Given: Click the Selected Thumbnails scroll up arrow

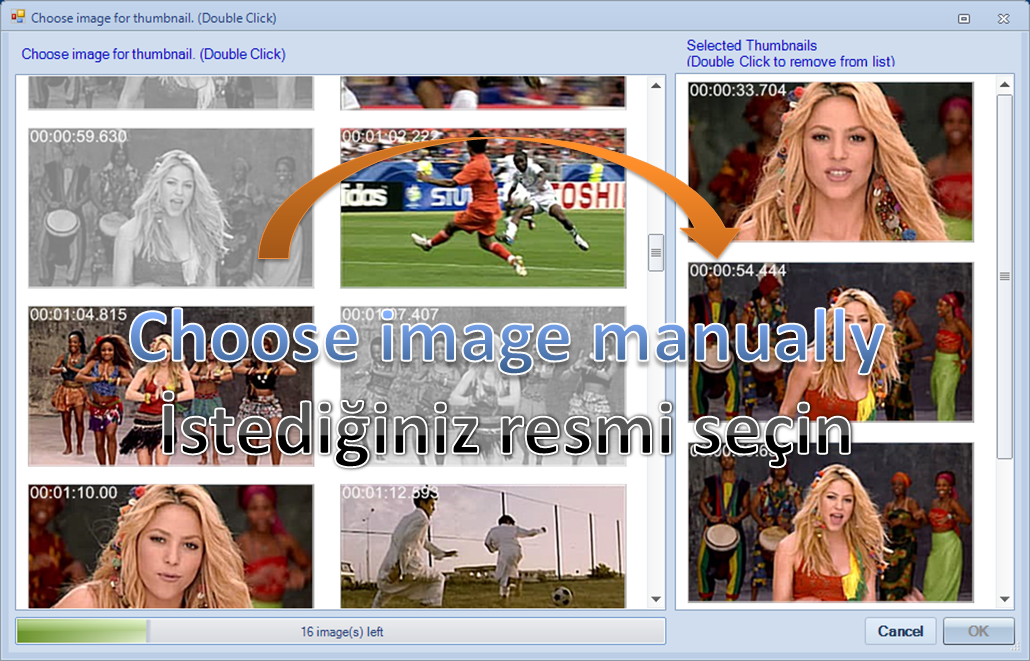Looking at the screenshot, I should coord(1004,85).
